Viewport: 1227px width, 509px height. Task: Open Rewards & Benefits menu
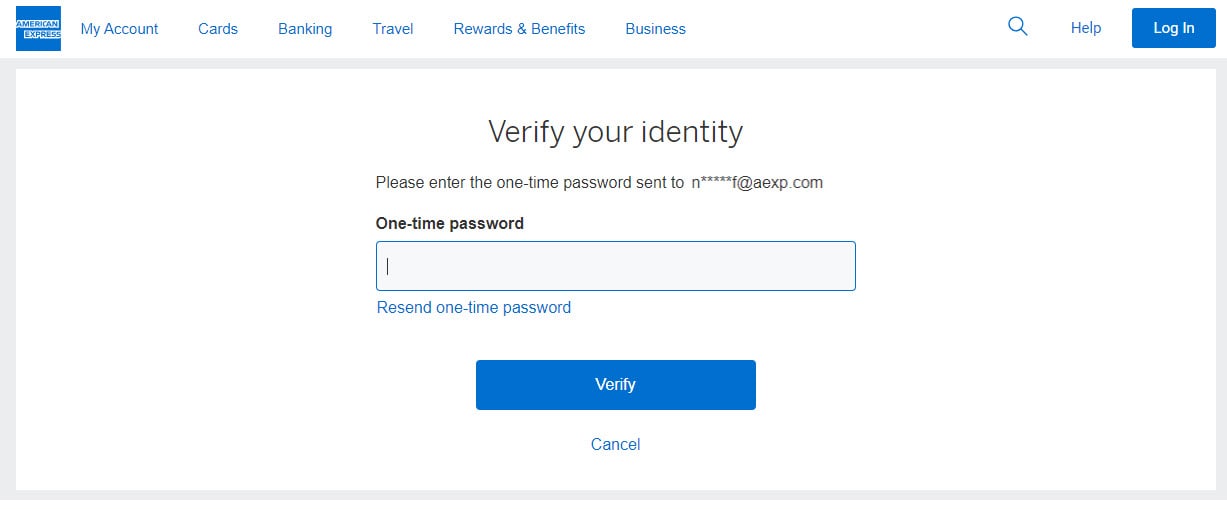click(x=519, y=29)
